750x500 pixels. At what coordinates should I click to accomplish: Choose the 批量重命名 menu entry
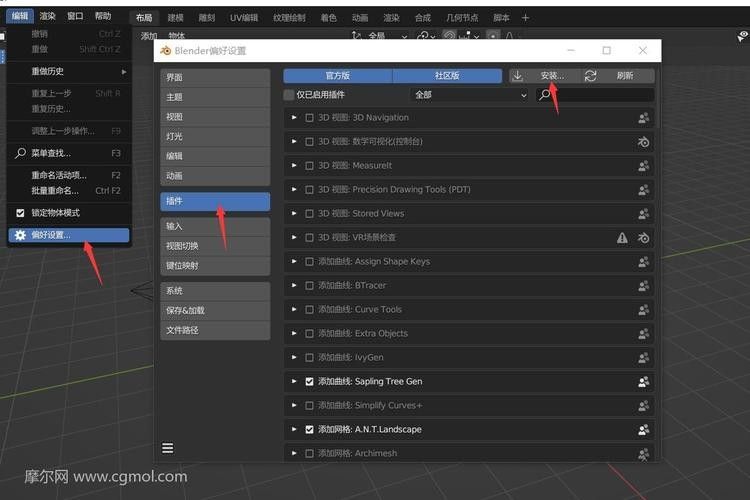click(x=69, y=190)
